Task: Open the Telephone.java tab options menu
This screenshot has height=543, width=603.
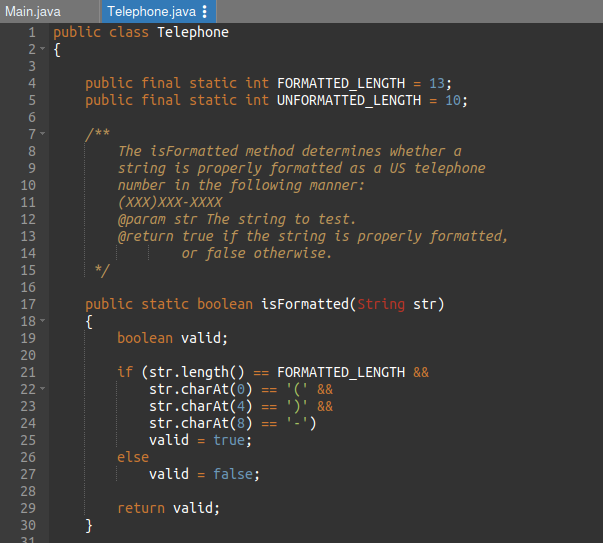Action: pyautogui.click(x=205, y=12)
